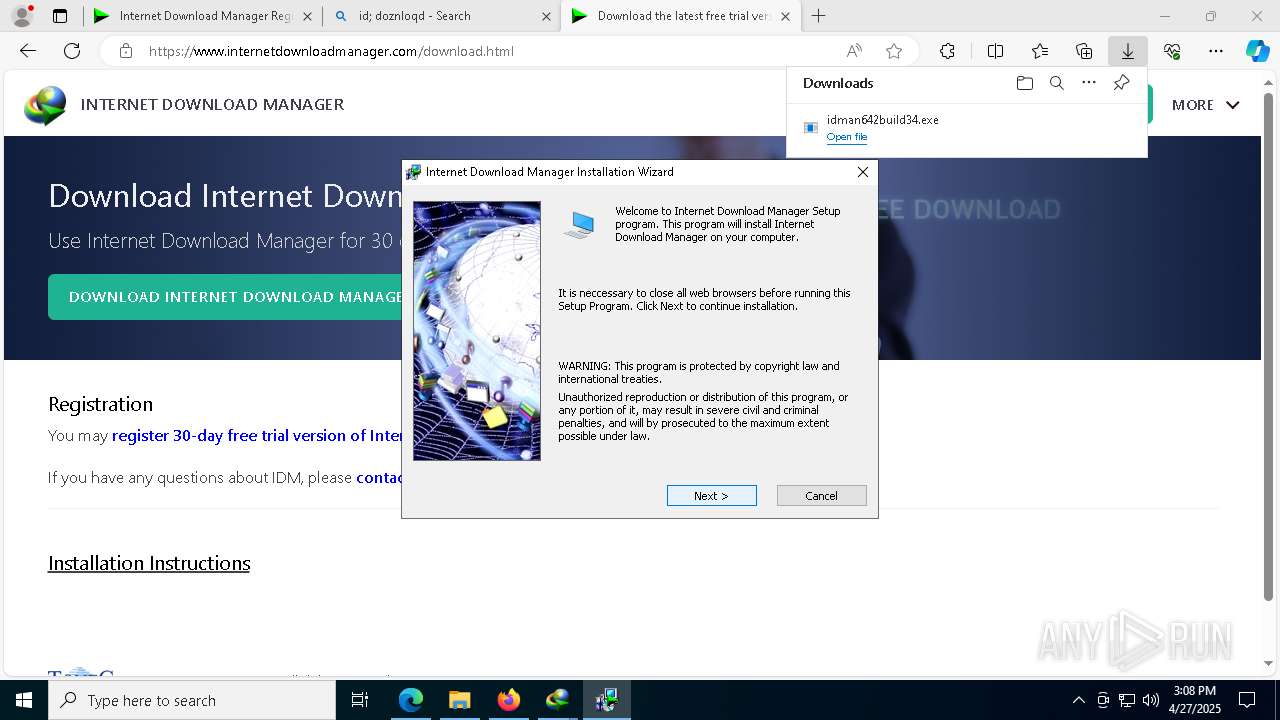The height and width of the screenshot is (720, 1280).
Task: Click taskbar search box
Action: pos(192,700)
